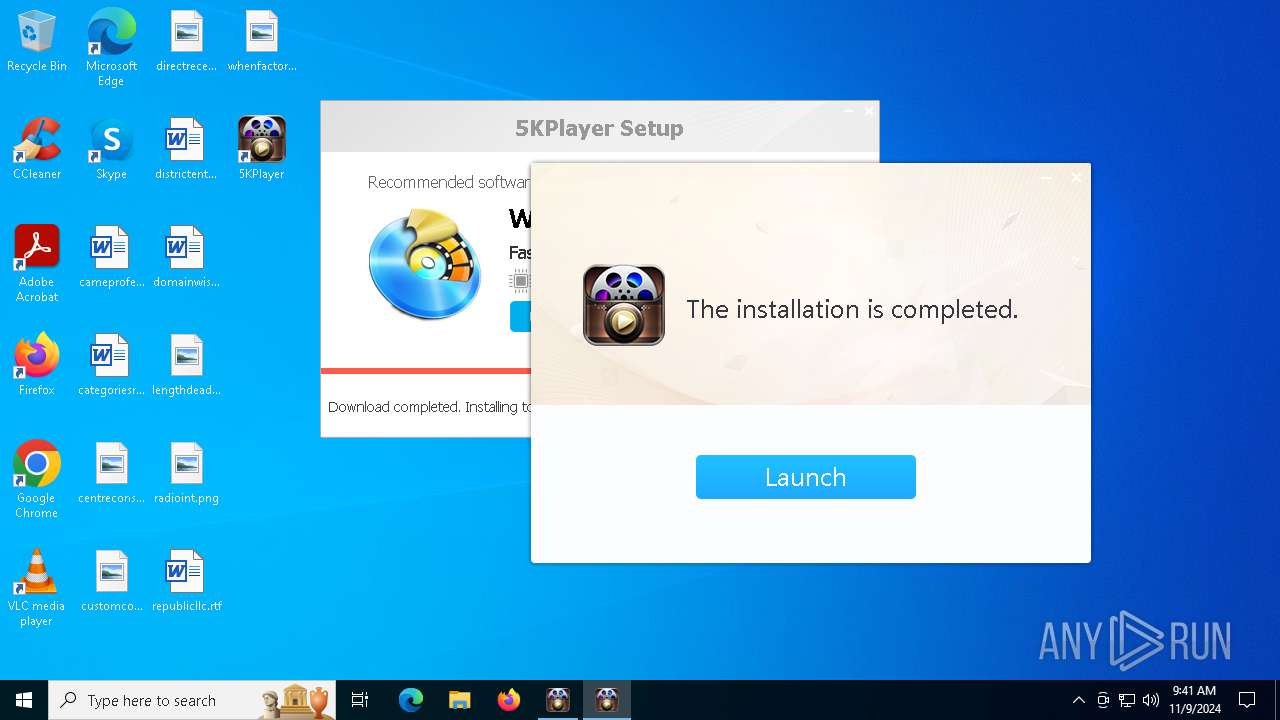Switch to the active 5KPlayer taskbar window
Image resolution: width=1280 pixels, height=720 pixels.
[607, 700]
